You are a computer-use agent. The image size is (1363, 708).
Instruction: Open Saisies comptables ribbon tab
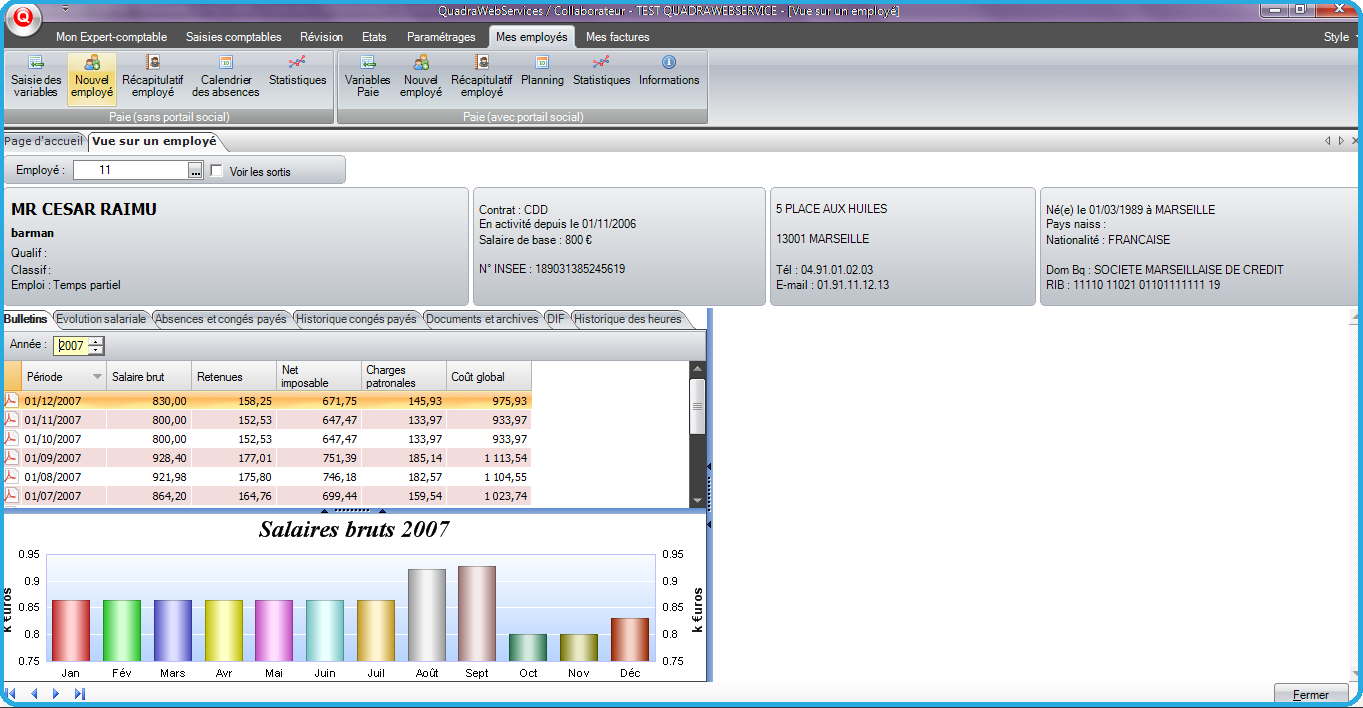coord(234,37)
